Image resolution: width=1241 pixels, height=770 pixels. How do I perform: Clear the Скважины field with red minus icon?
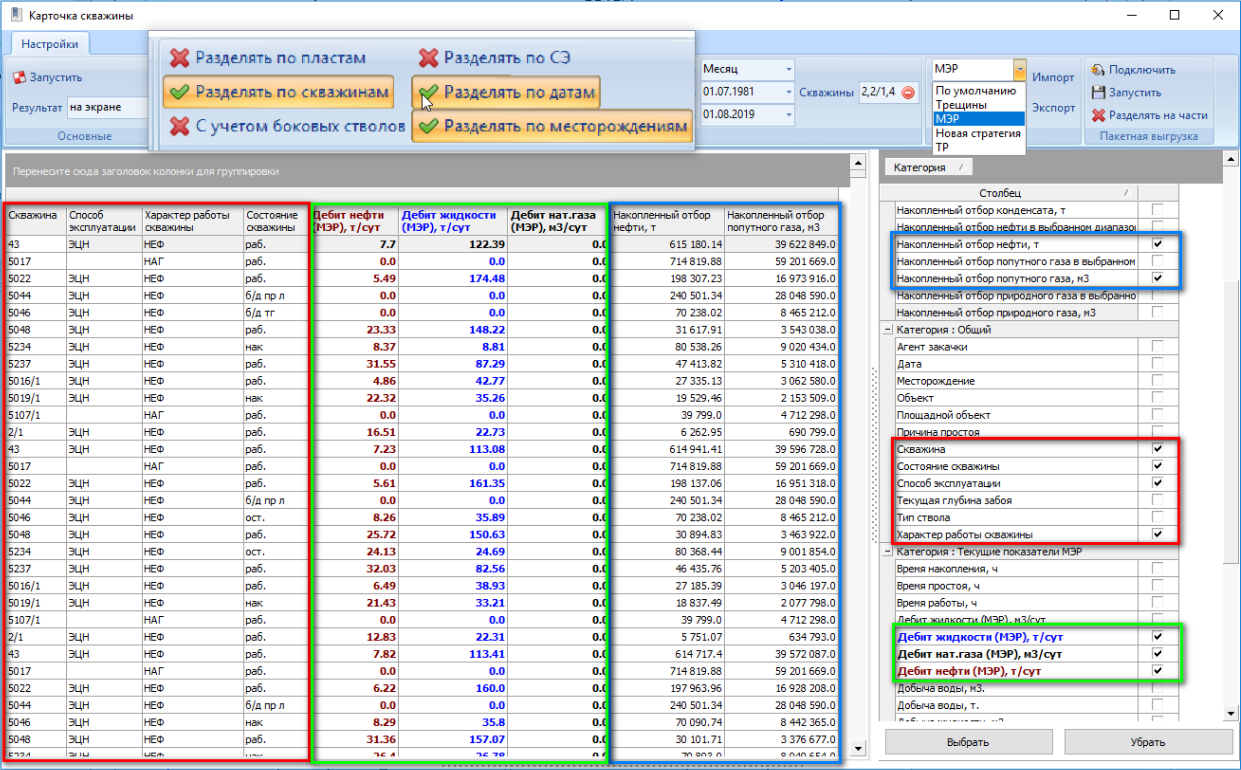tap(908, 93)
